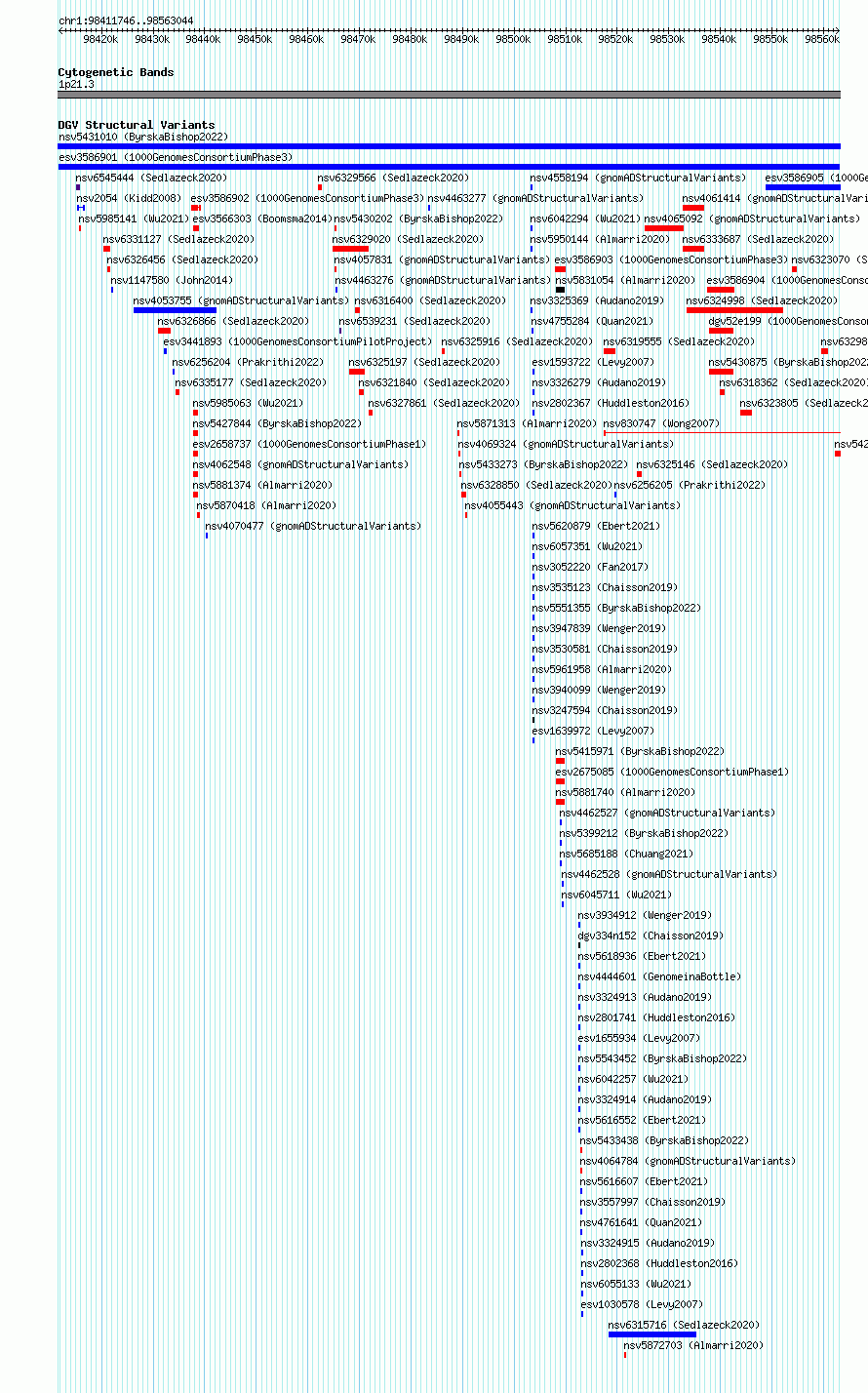Open nsv6319555 (Sedlazeck2020) variant
The width and height of the screenshot is (868, 1393).
tap(678, 342)
